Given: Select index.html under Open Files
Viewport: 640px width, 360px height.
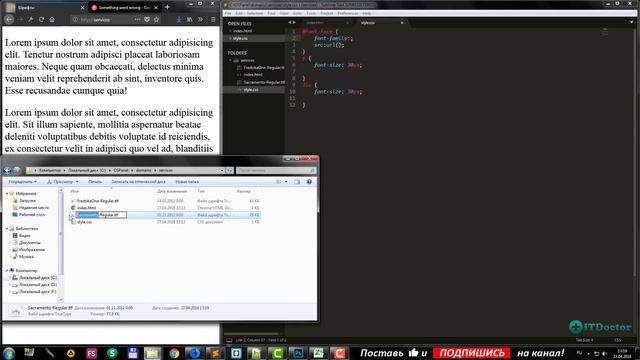Looking at the screenshot, I should [242, 31].
